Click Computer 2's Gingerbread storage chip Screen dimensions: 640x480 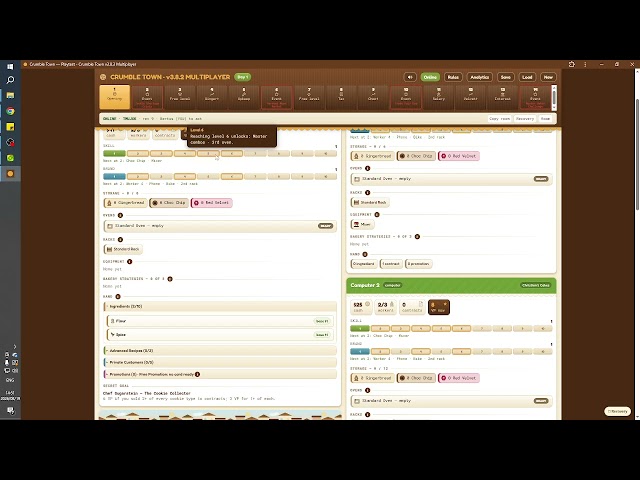coord(372,378)
